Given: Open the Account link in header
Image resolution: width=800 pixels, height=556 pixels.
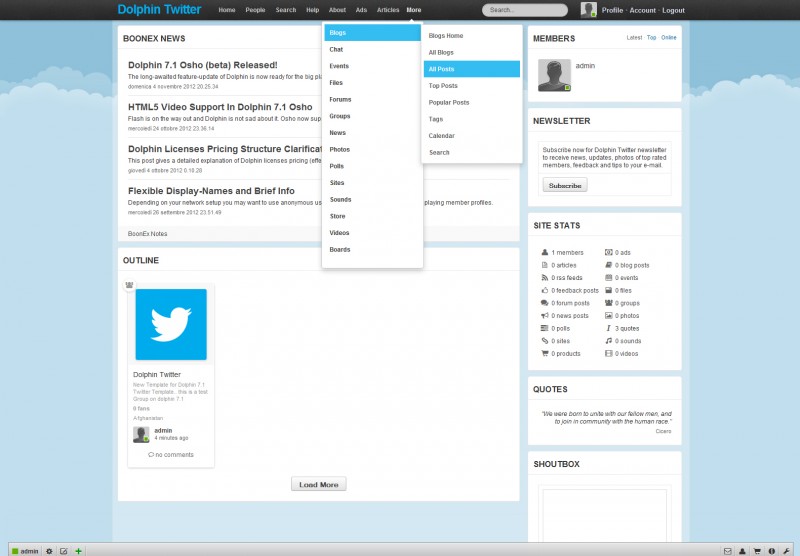Looking at the screenshot, I should [642, 10].
